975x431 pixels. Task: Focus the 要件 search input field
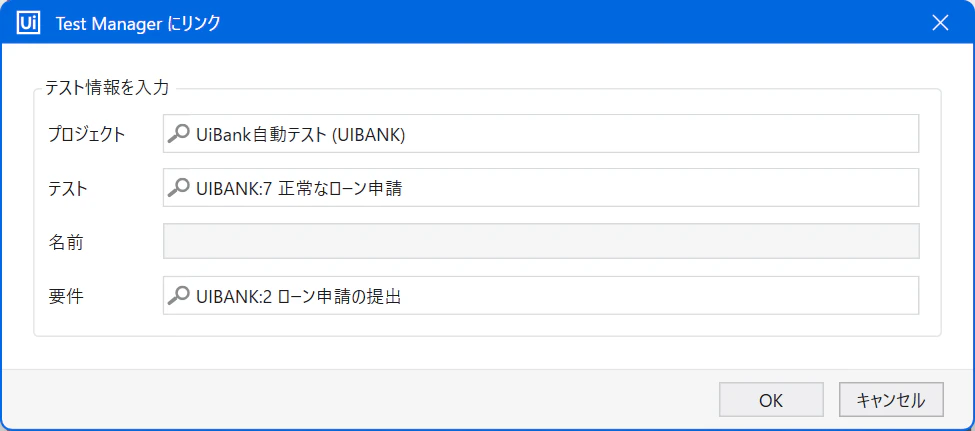[541, 295]
